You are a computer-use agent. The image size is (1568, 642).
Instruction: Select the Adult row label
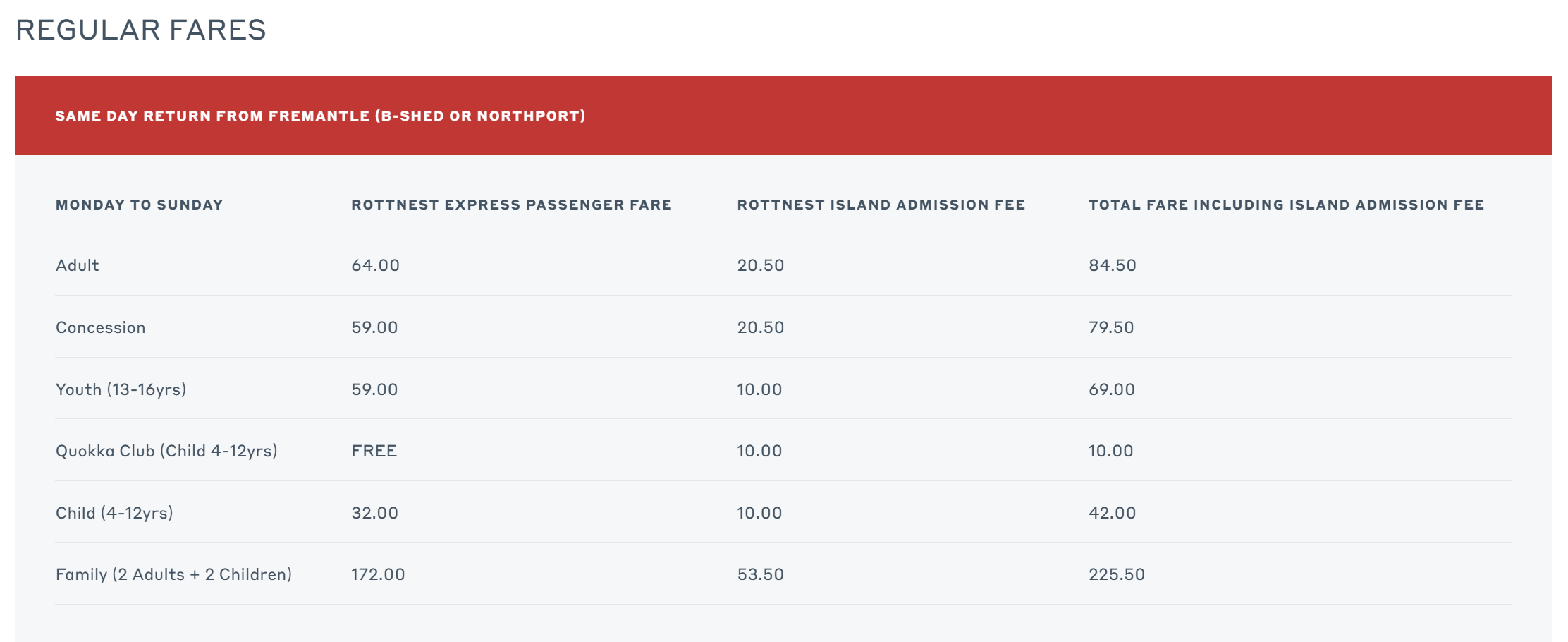pos(78,265)
